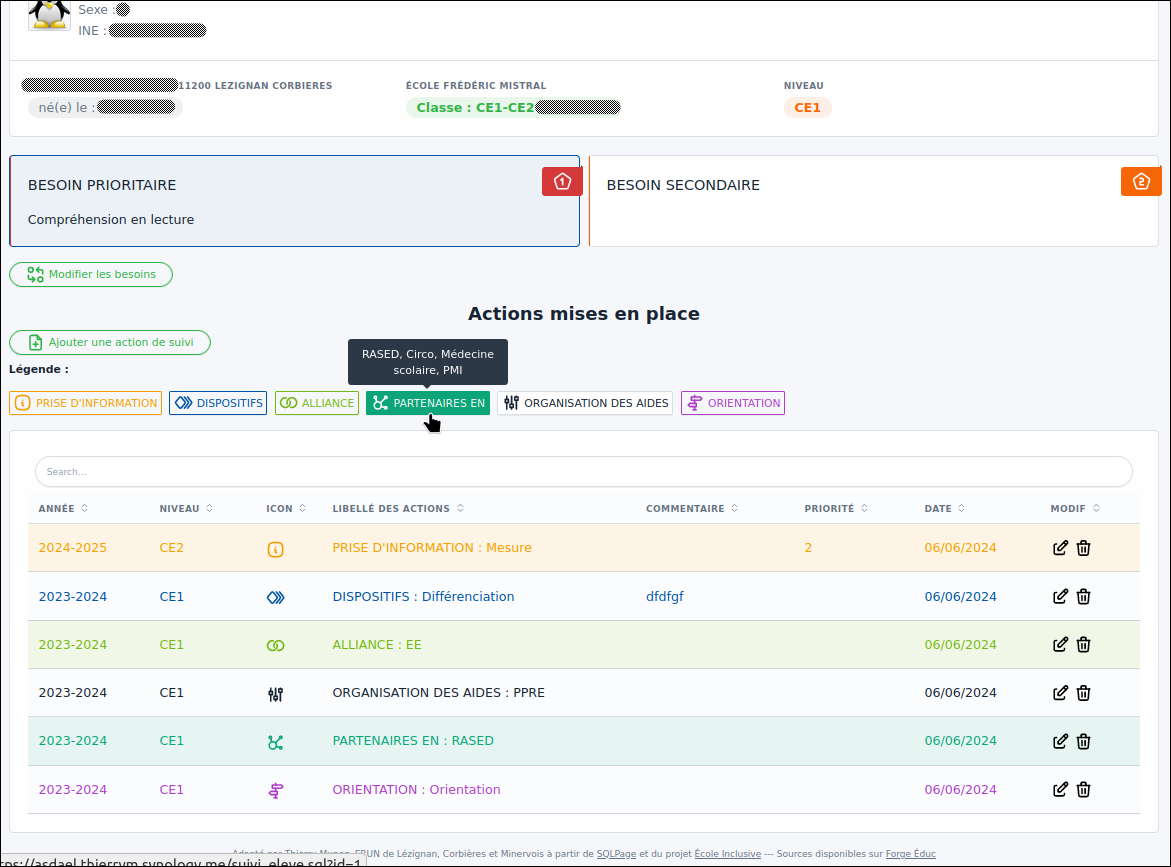The height and width of the screenshot is (867, 1171).
Task: Click the linked-rings icon in the ALLIANCE : EE row
Action: pos(276,646)
